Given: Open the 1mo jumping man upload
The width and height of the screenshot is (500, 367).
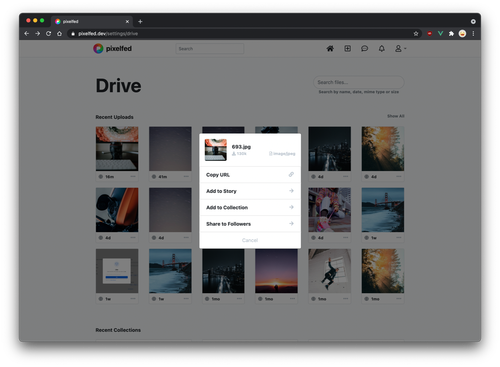Looking at the screenshot, I should coord(330,271).
